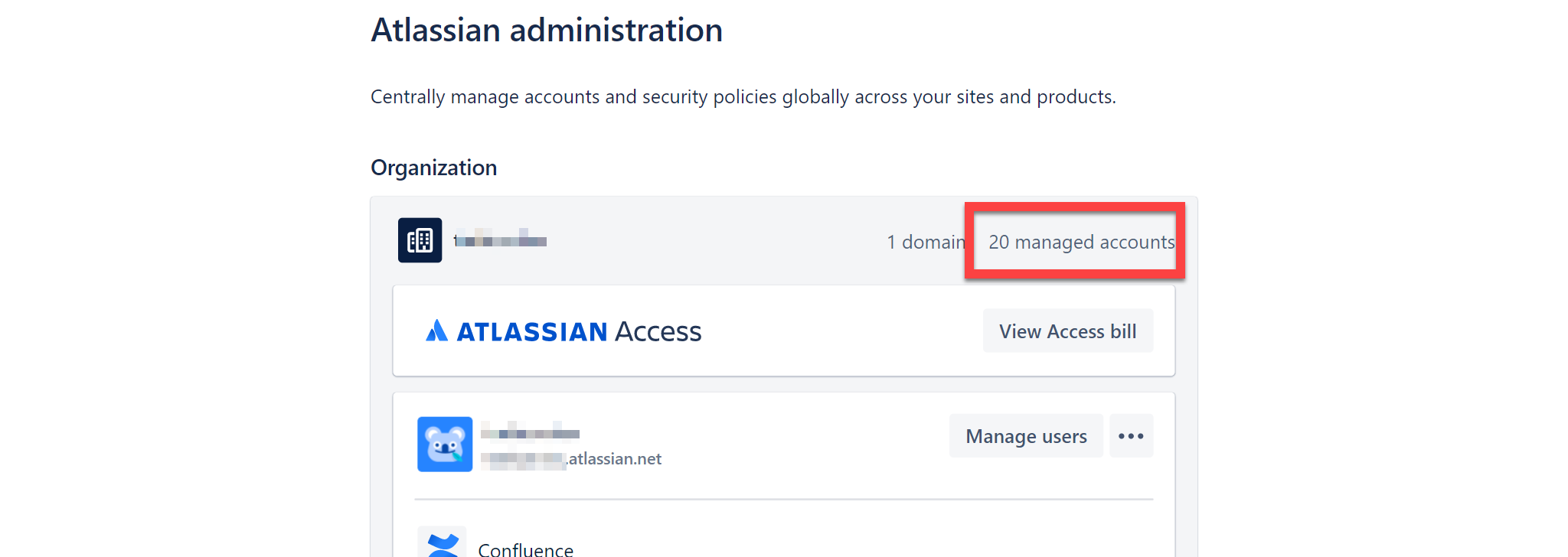The height and width of the screenshot is (557, 1568).
Task: Click the koala site avatar icon
Action: coord(445,444)
